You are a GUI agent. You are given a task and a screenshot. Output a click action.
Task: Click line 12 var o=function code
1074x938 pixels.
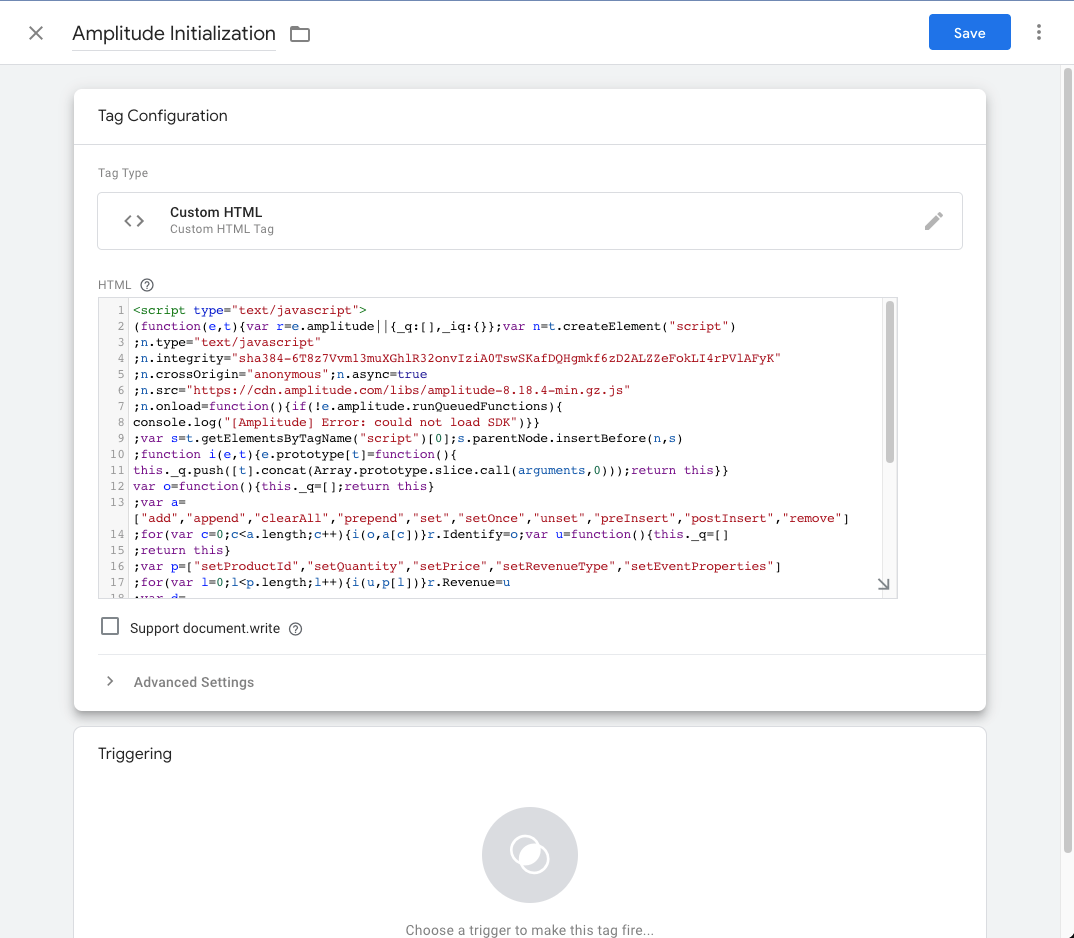point(284,486)
